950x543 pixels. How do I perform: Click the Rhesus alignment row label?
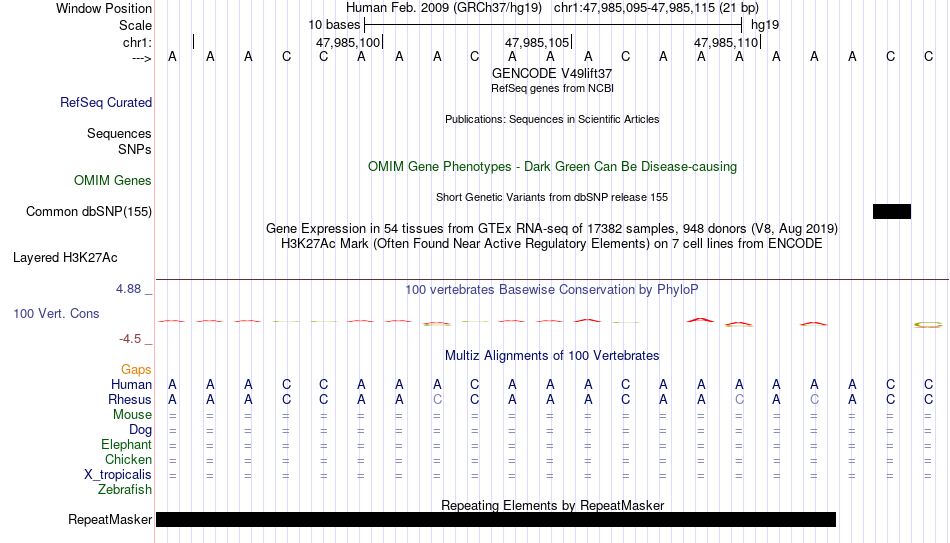pos(130,400)
